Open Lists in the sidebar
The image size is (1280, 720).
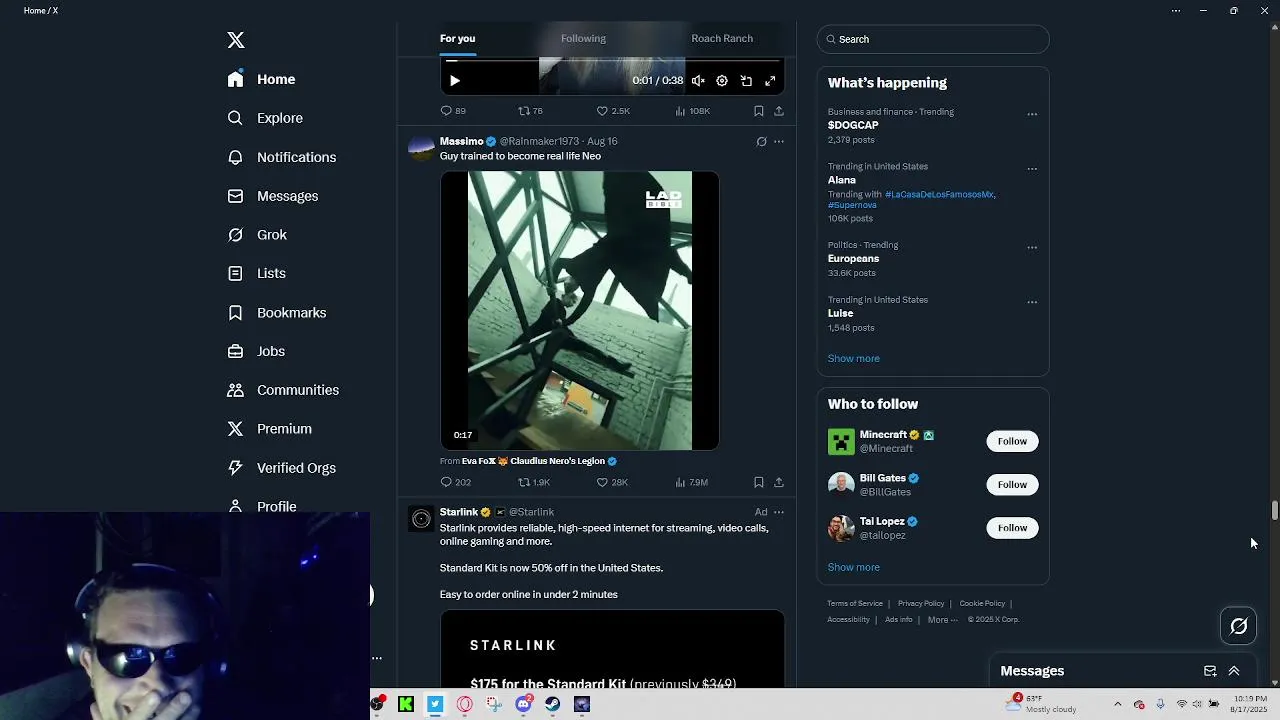coord(256,273)
